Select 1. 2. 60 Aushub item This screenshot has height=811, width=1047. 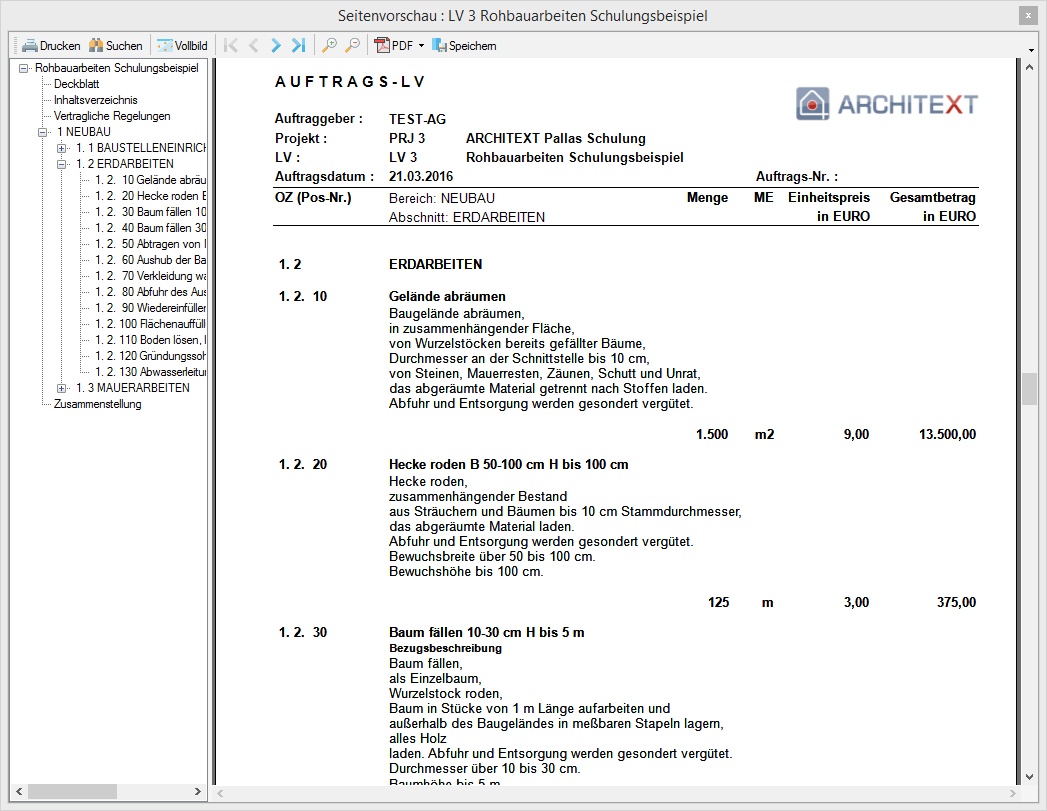click(x=150, y=260)
